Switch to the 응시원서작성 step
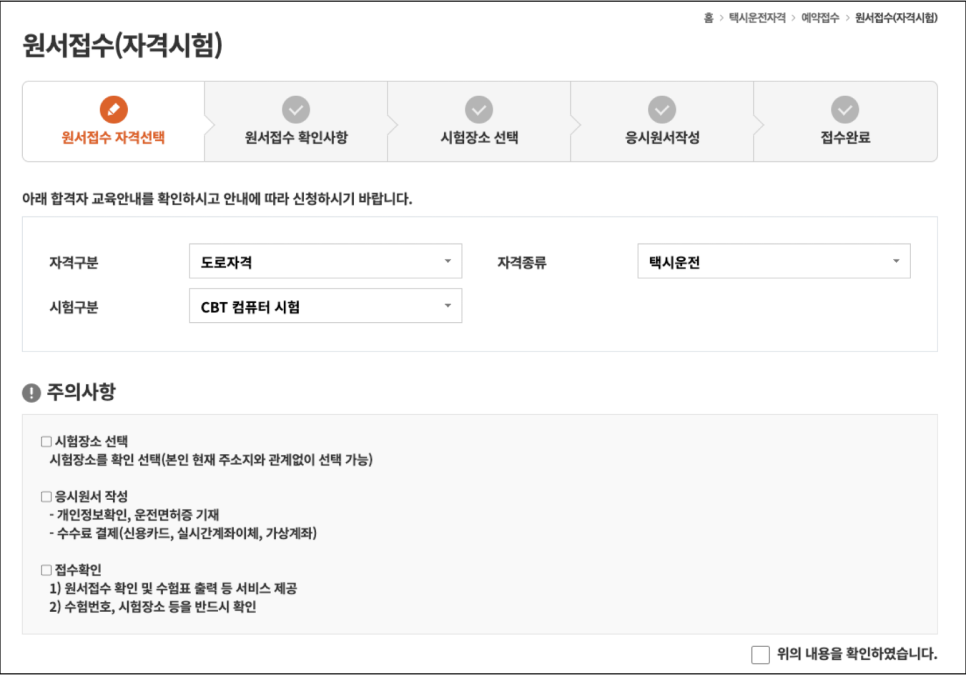The width and height of the screenshot is (966, 675). coord(662,122)
